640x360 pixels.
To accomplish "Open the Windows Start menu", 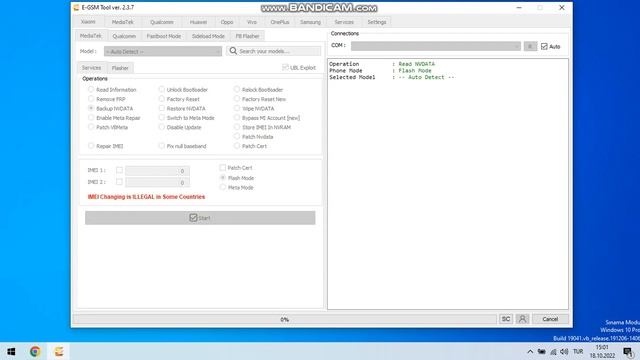I will (11, 351).
